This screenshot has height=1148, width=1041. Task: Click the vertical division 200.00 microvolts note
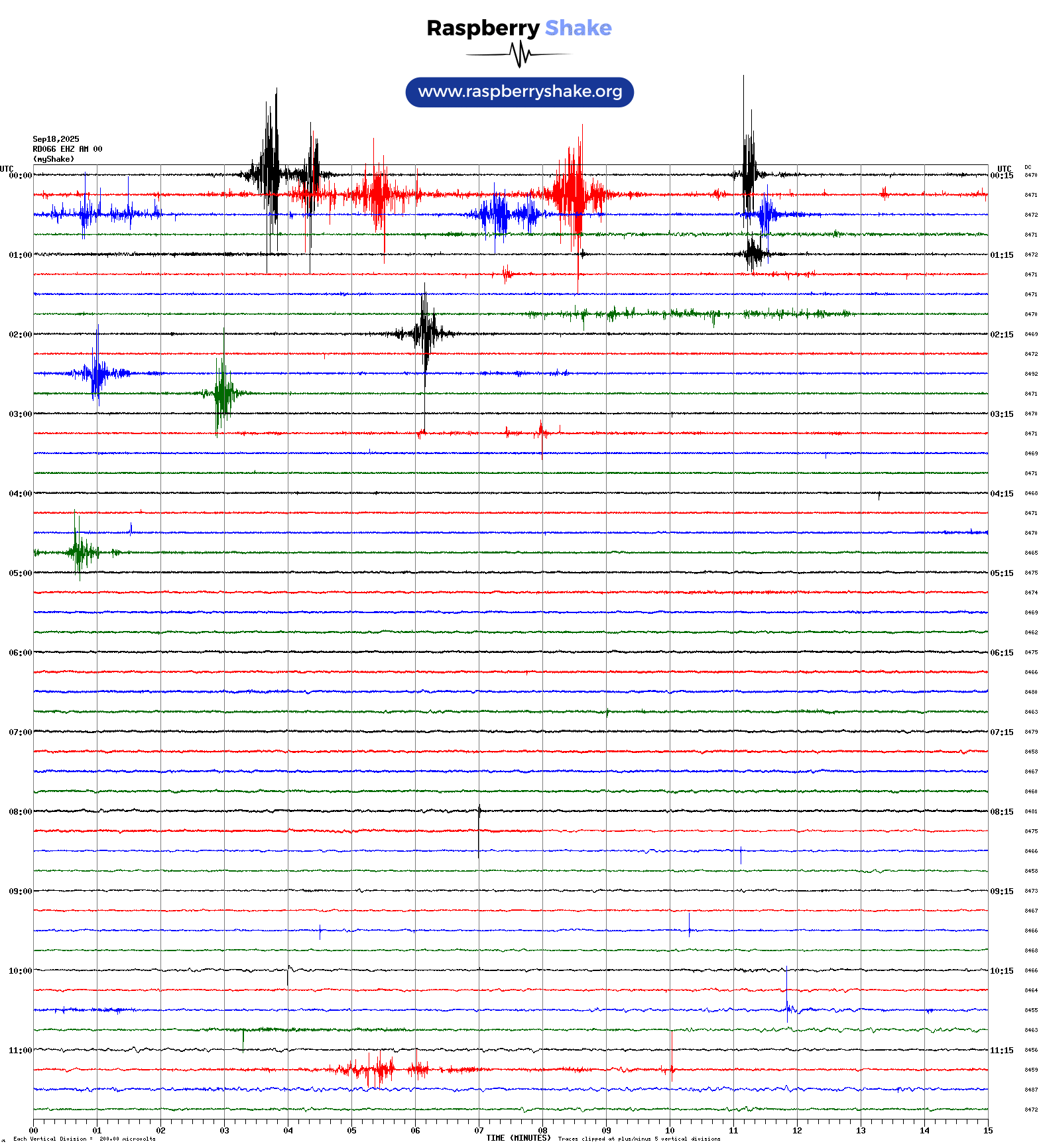tap(84, 1139)
